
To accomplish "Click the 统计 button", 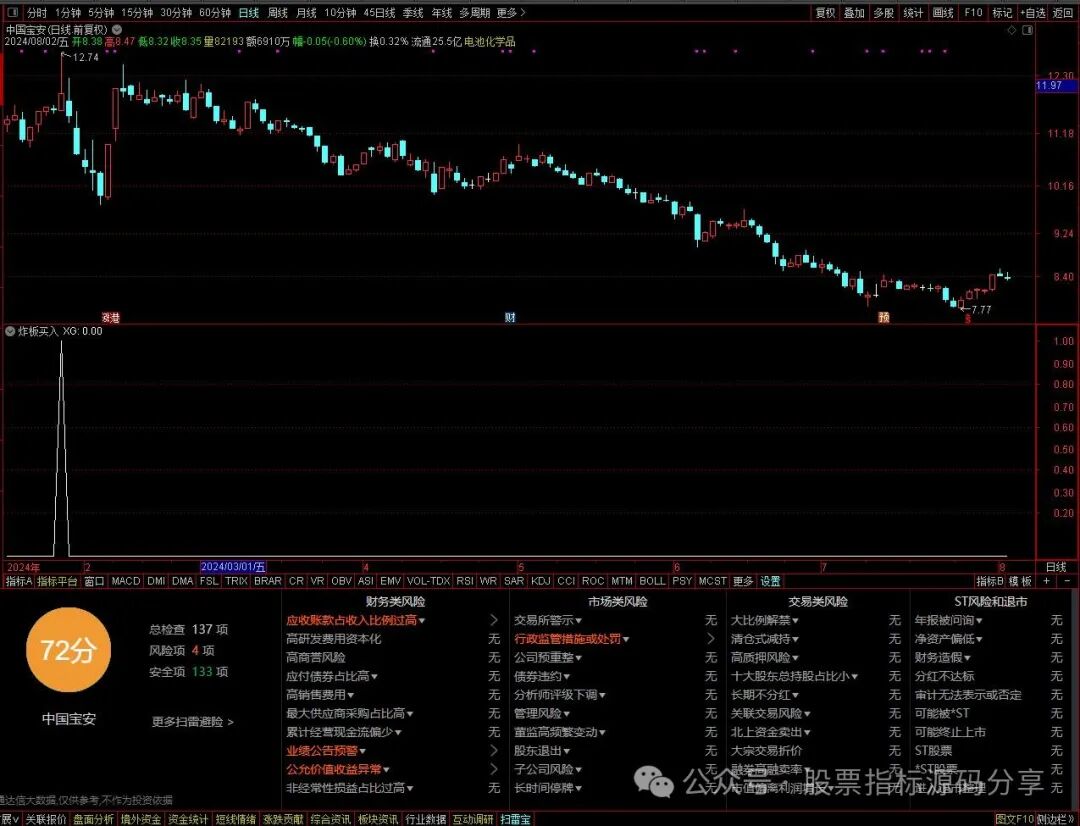I will (913, 12).
